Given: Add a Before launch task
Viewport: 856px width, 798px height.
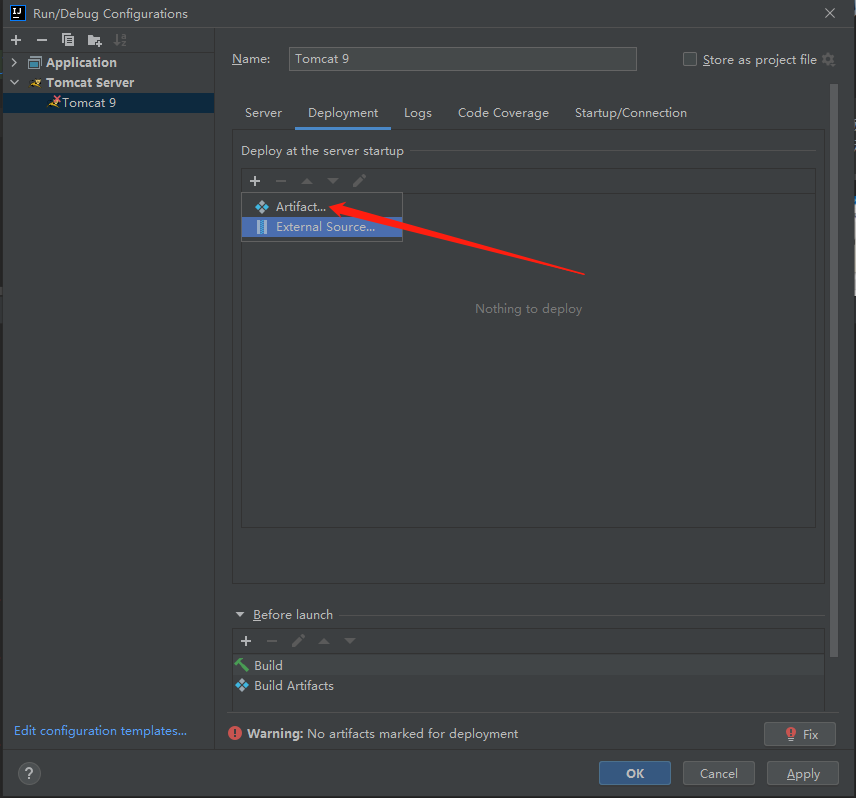Looking at the screenshot, I should [x=246, y=641].
